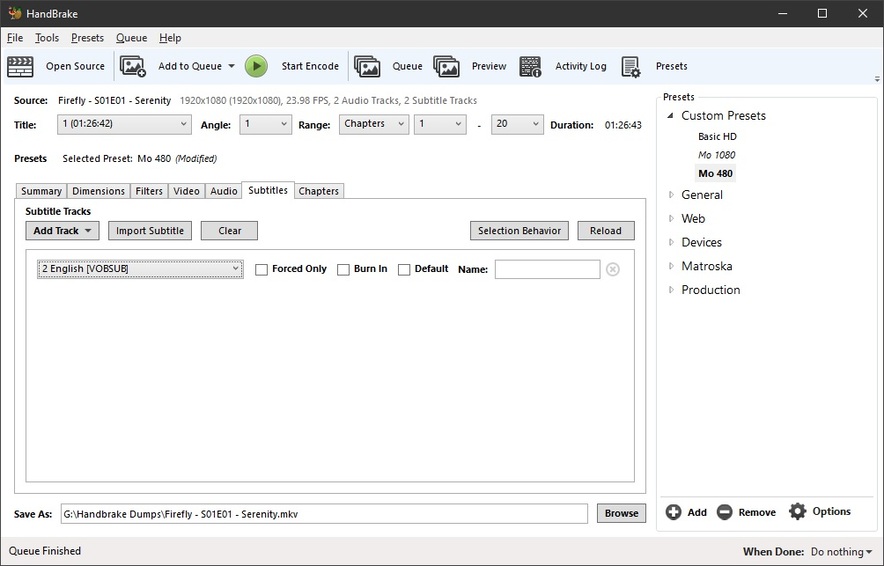This screenshot has height=566, width=884.
Task: Enable the Forced Only checkbox
Action: point(261,269)
